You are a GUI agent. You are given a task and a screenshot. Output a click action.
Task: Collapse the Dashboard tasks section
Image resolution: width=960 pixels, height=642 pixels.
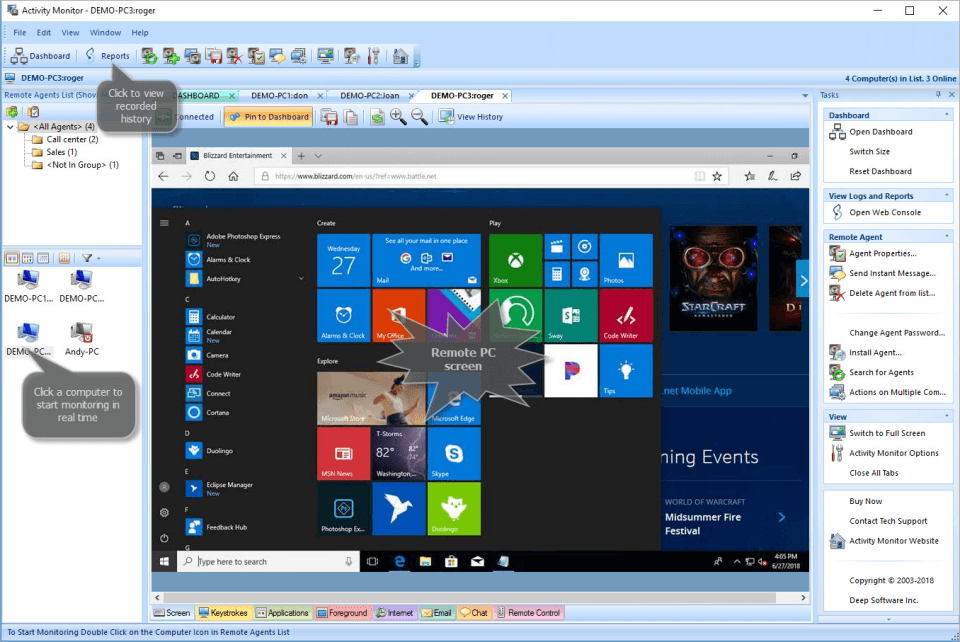point(949,114)
